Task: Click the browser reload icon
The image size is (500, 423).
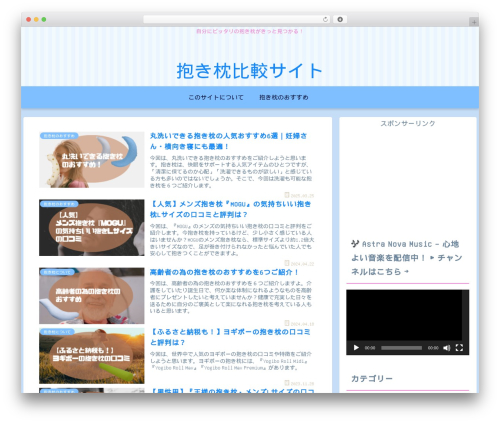Action: click(325, 20)
